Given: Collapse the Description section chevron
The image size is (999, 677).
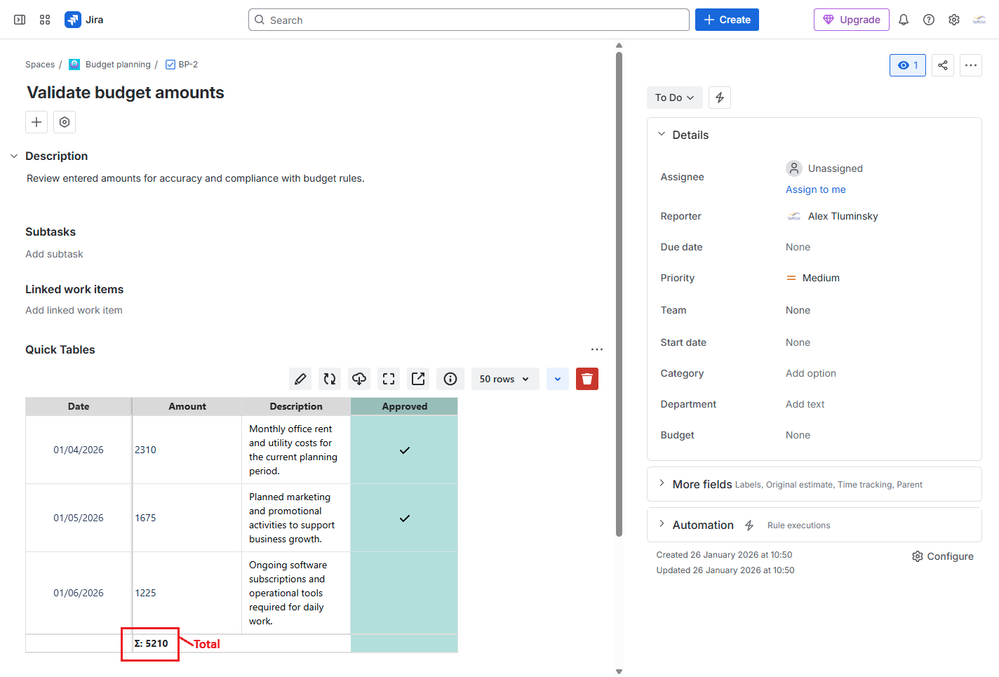Looking at the screenshot, I should point(14,156).
